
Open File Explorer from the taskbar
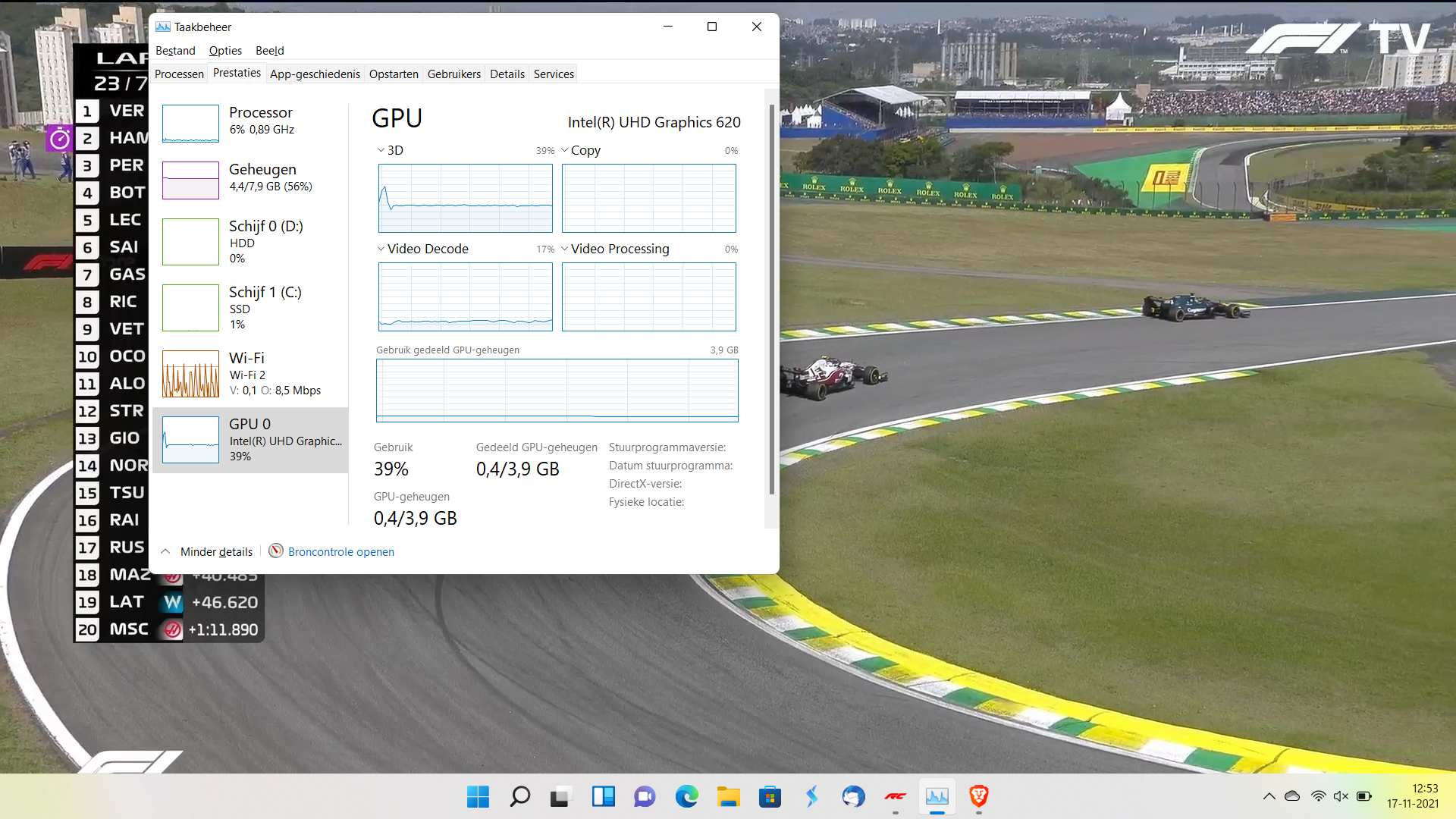729,797
